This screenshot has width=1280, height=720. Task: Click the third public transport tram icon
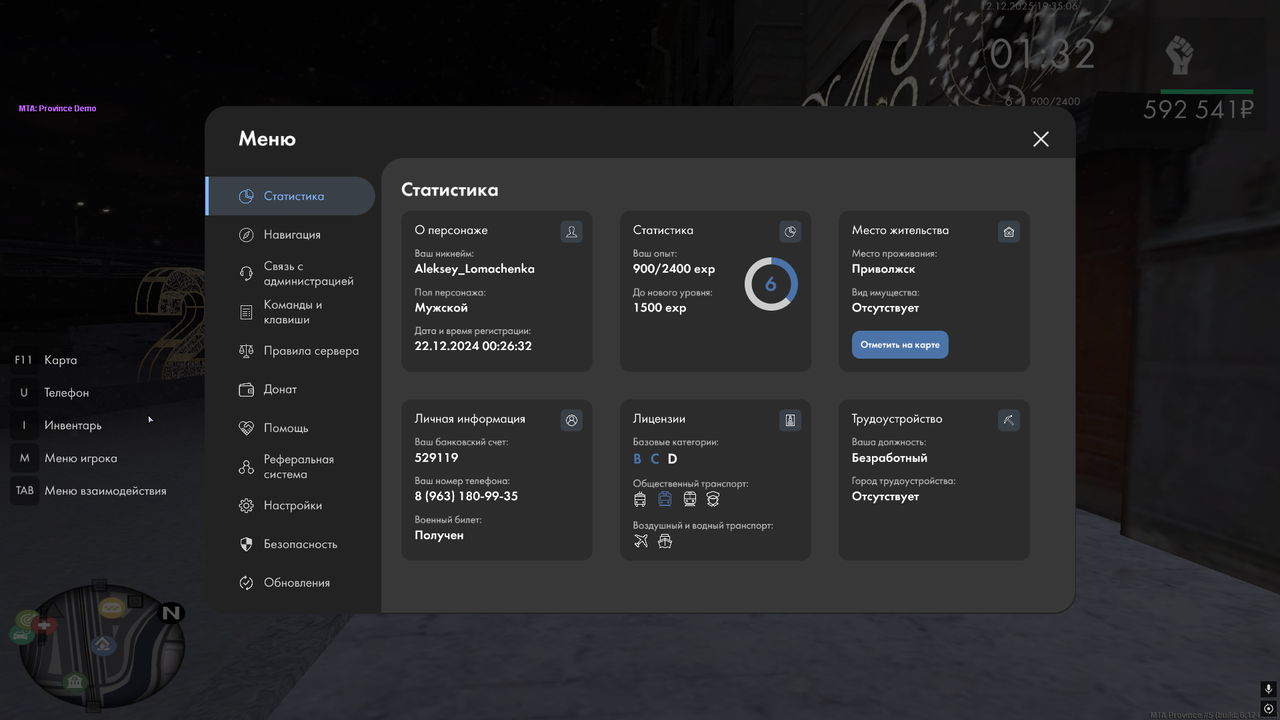(x=690, y=499)
